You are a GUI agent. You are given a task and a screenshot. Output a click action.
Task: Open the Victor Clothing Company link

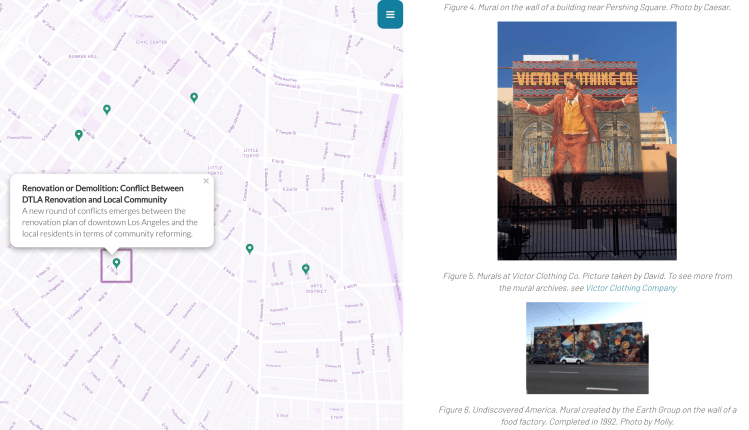point(631,288)
